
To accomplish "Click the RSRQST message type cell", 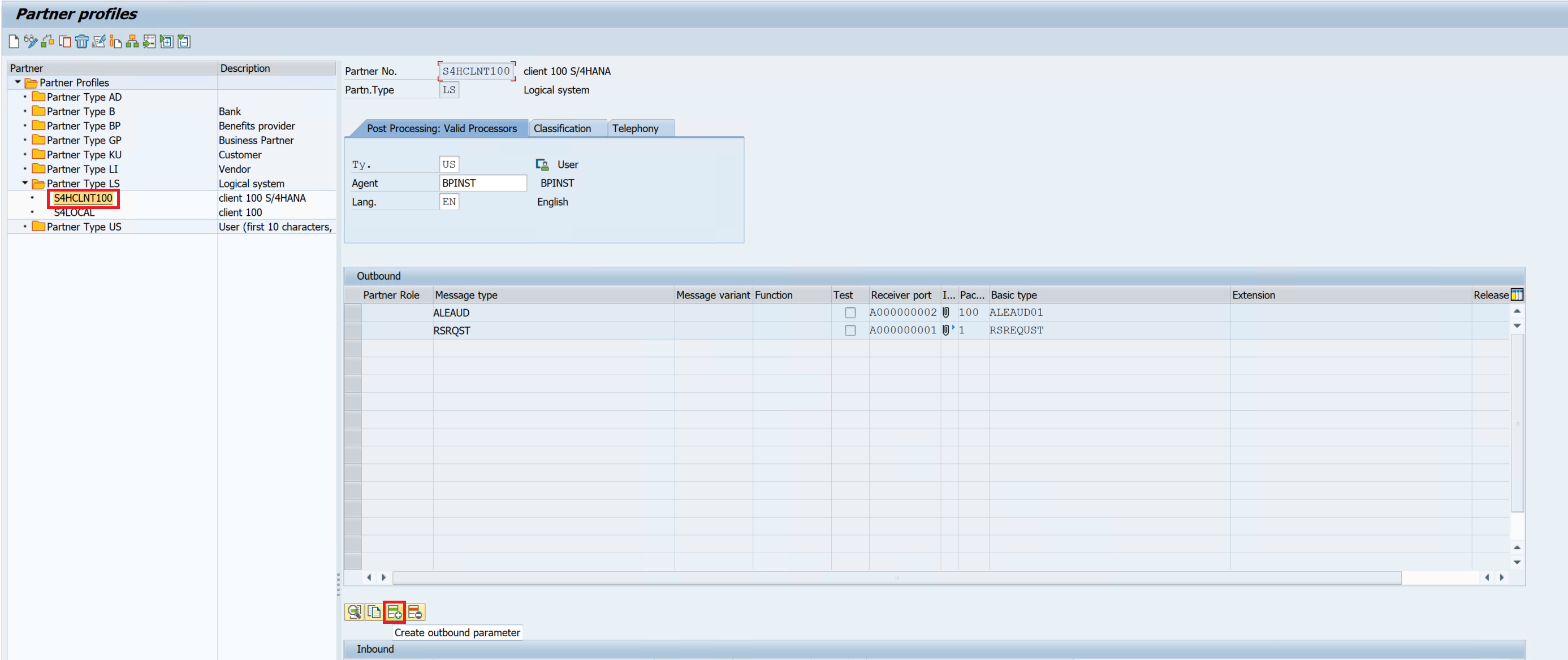I will [x=552, y=331].
